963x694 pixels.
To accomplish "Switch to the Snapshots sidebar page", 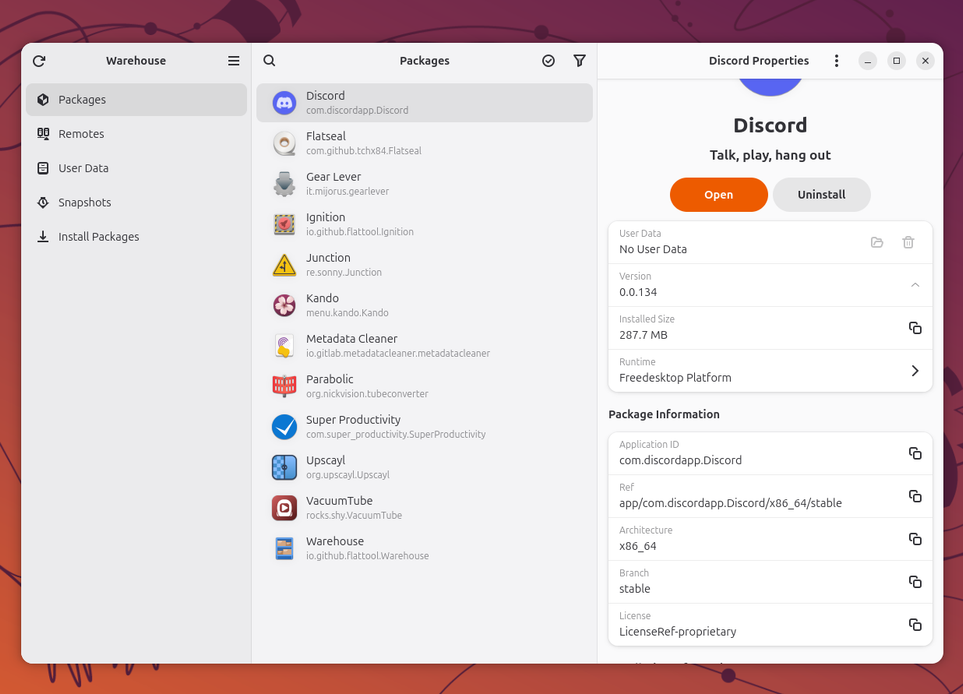I will click(136, 203).
